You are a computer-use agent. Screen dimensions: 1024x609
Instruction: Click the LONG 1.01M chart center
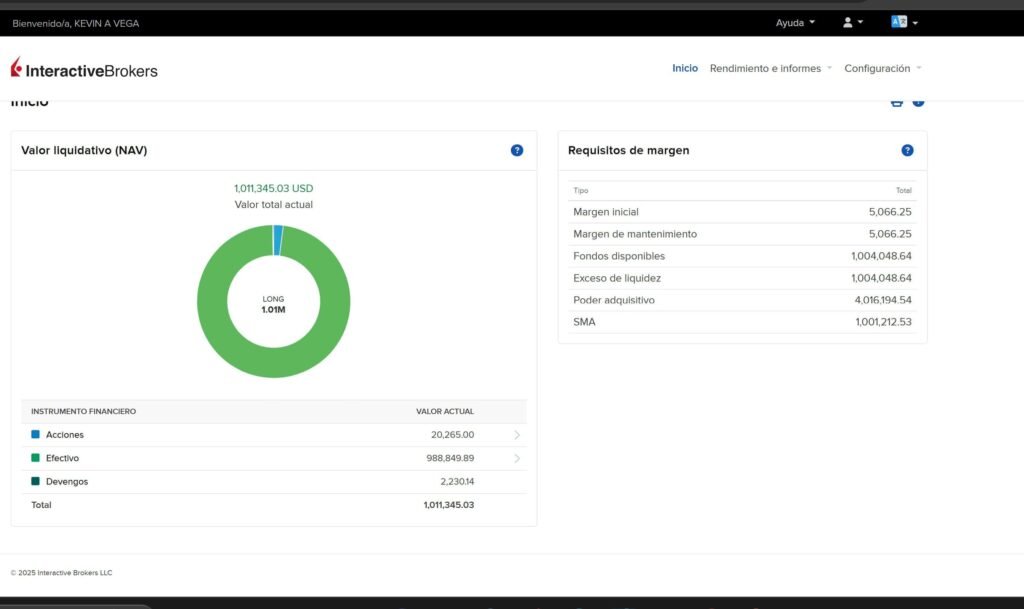tap(274, 304)
